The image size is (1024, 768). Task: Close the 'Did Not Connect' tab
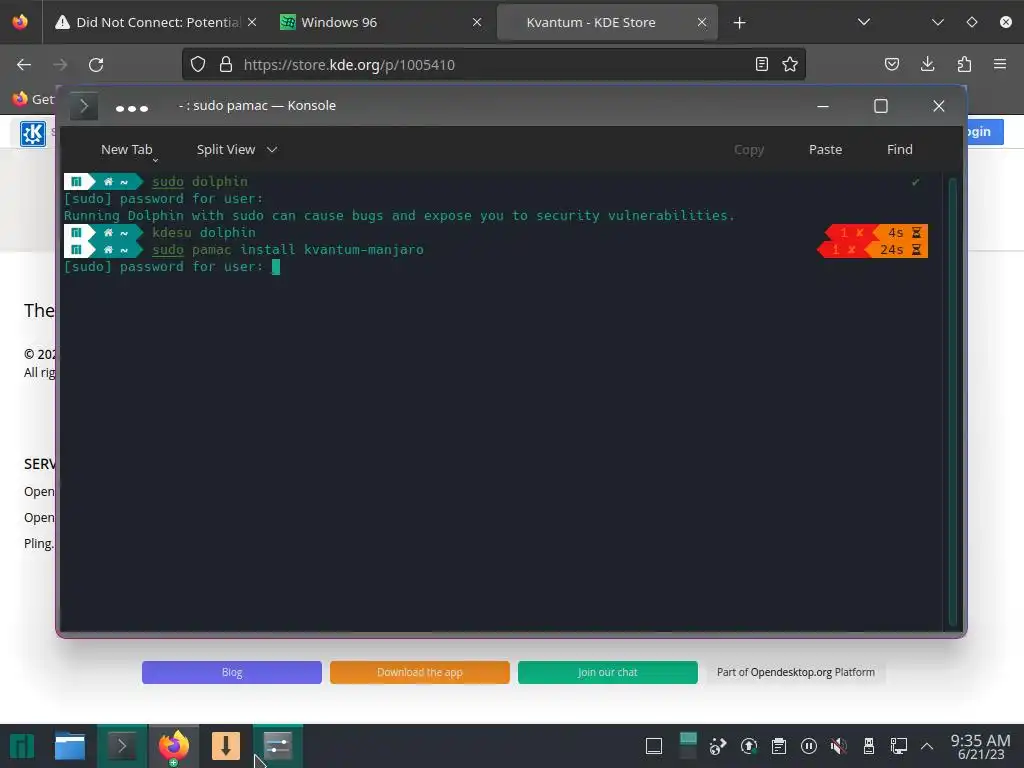click(x=252, y=22)
